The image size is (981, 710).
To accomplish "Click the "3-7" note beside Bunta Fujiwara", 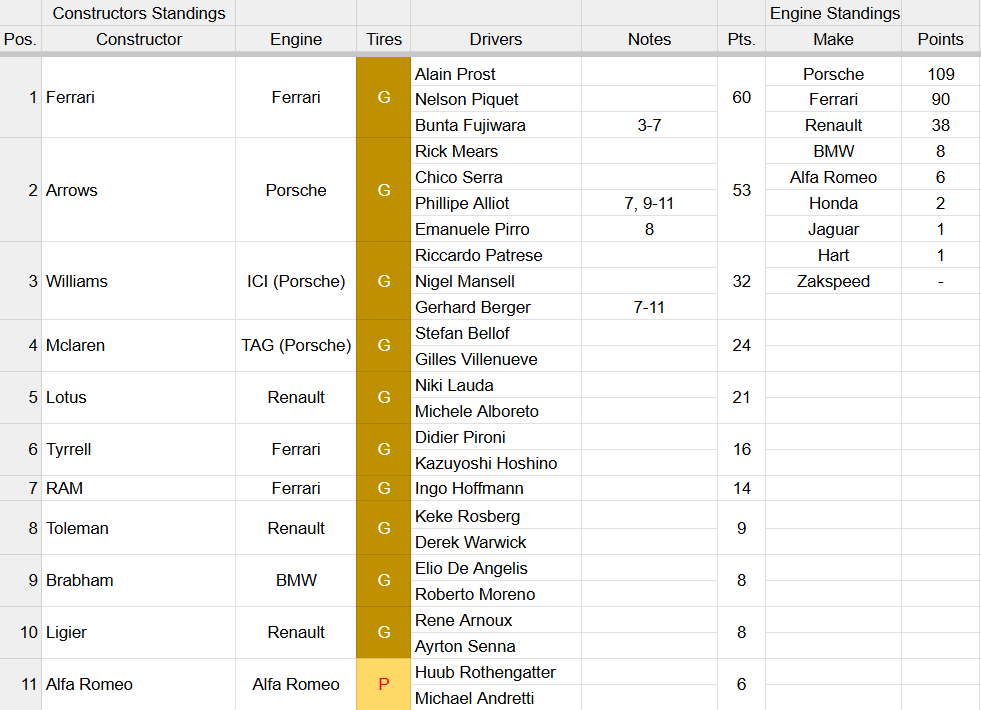I will pyautogui.click(x=649, y=125).
